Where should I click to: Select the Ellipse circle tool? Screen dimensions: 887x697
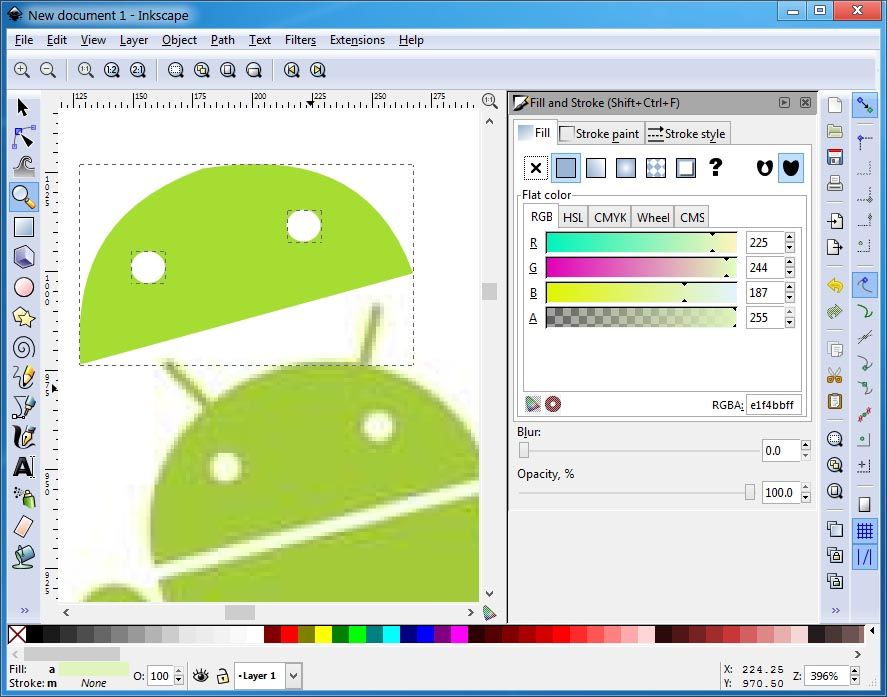(23, 287)
